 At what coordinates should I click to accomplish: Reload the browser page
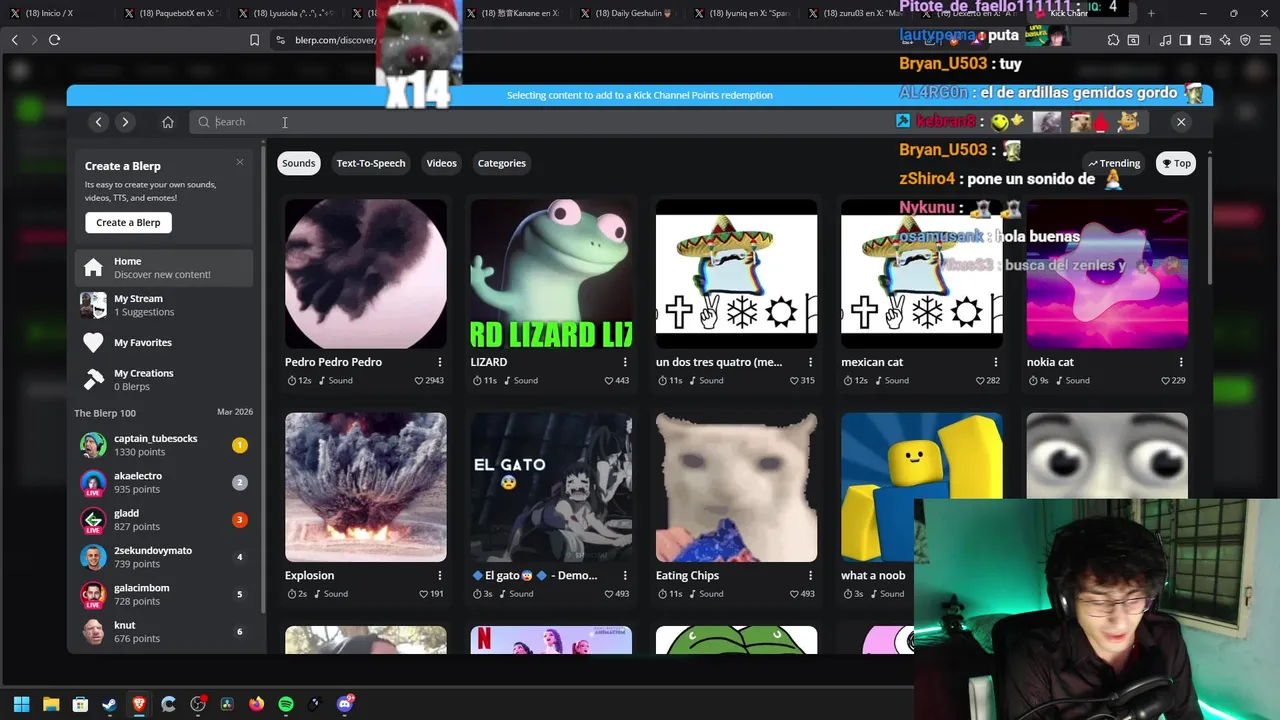[x=55, y=40]
